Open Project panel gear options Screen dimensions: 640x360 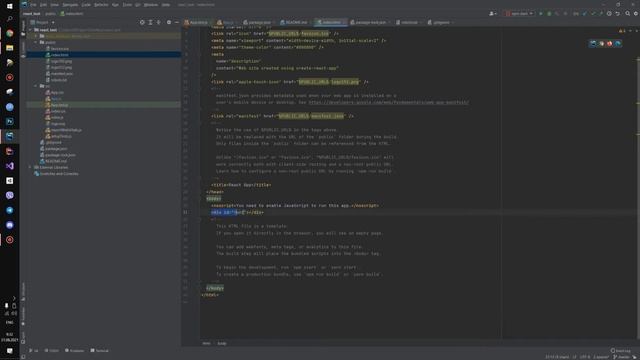[169, 22]
